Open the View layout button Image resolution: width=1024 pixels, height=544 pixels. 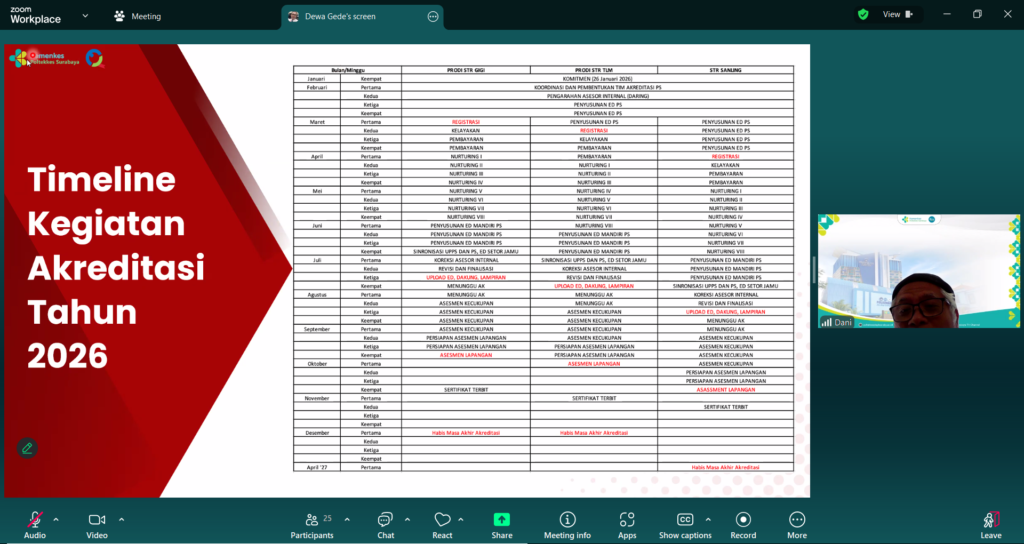pyautogui.click(x=897, y=14)
